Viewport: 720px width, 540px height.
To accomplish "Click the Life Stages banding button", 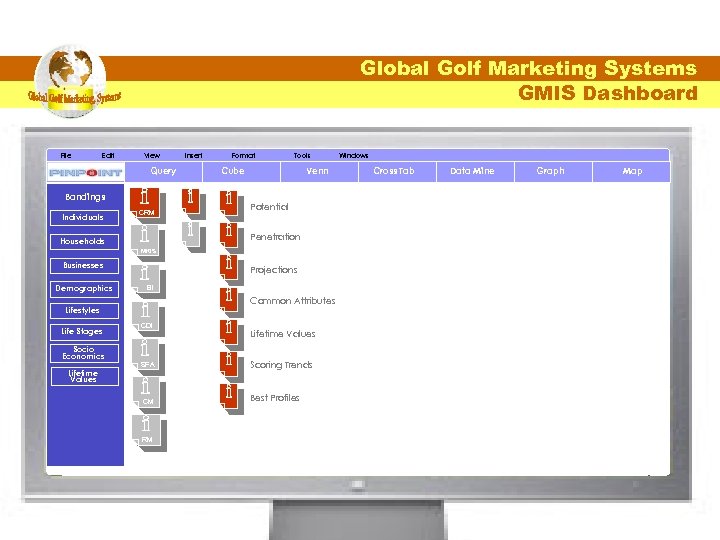I will coord(84,332).
